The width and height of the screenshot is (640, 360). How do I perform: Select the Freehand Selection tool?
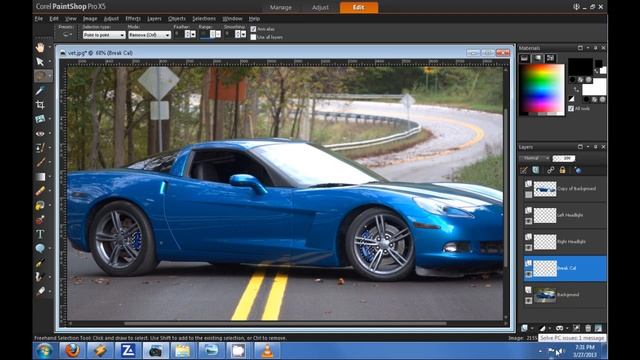pyautogui.click(x=40, y=76)
